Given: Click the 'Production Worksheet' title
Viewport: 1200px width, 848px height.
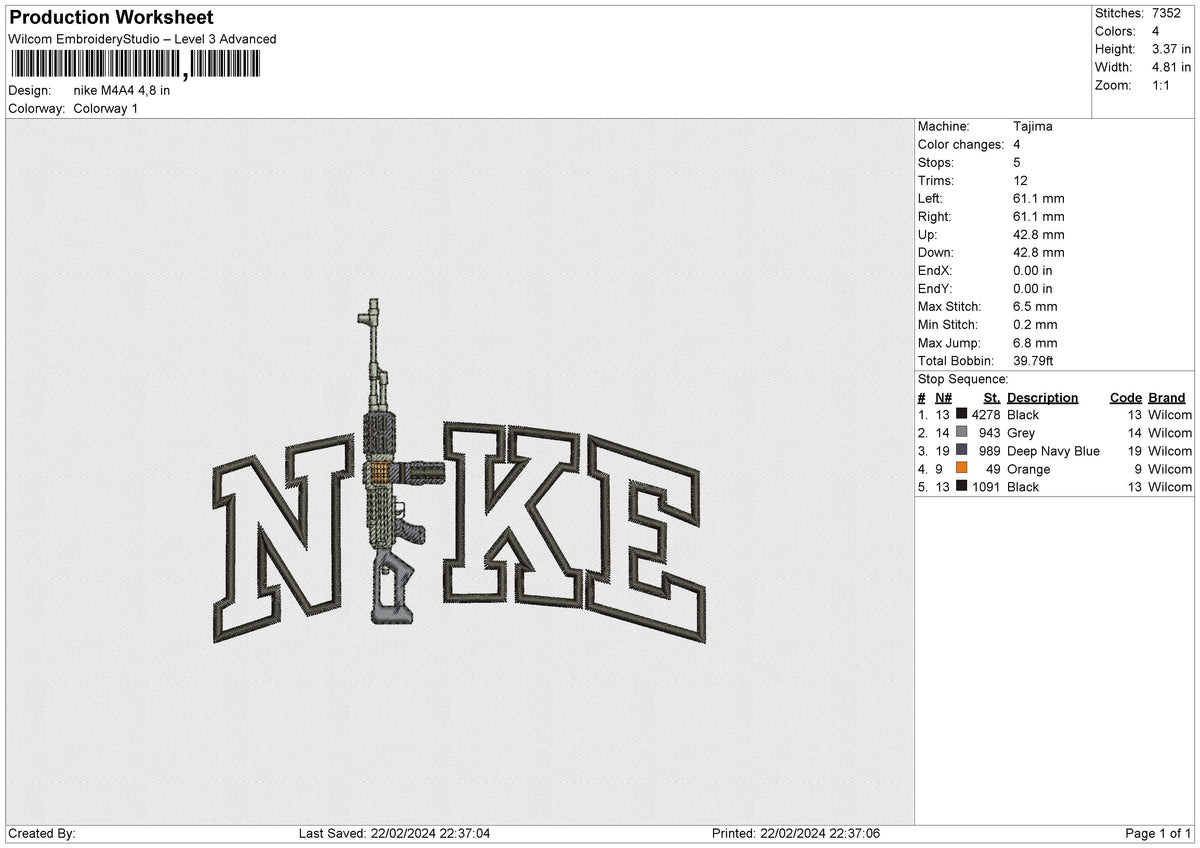Looking at the screenshot, I should coord(111,18).
